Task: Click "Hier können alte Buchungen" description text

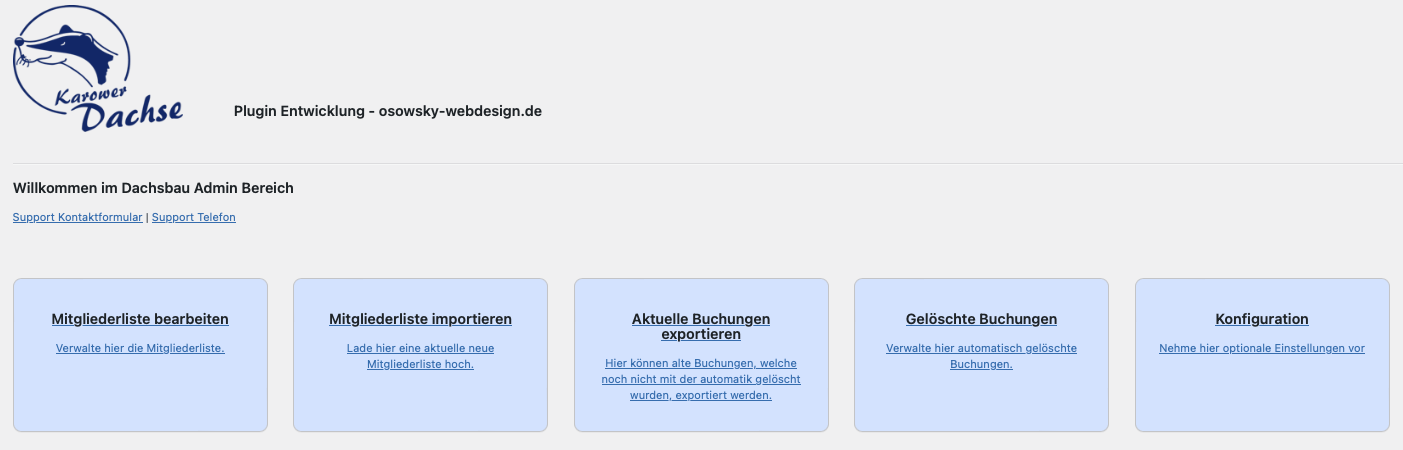Action: 701,379
